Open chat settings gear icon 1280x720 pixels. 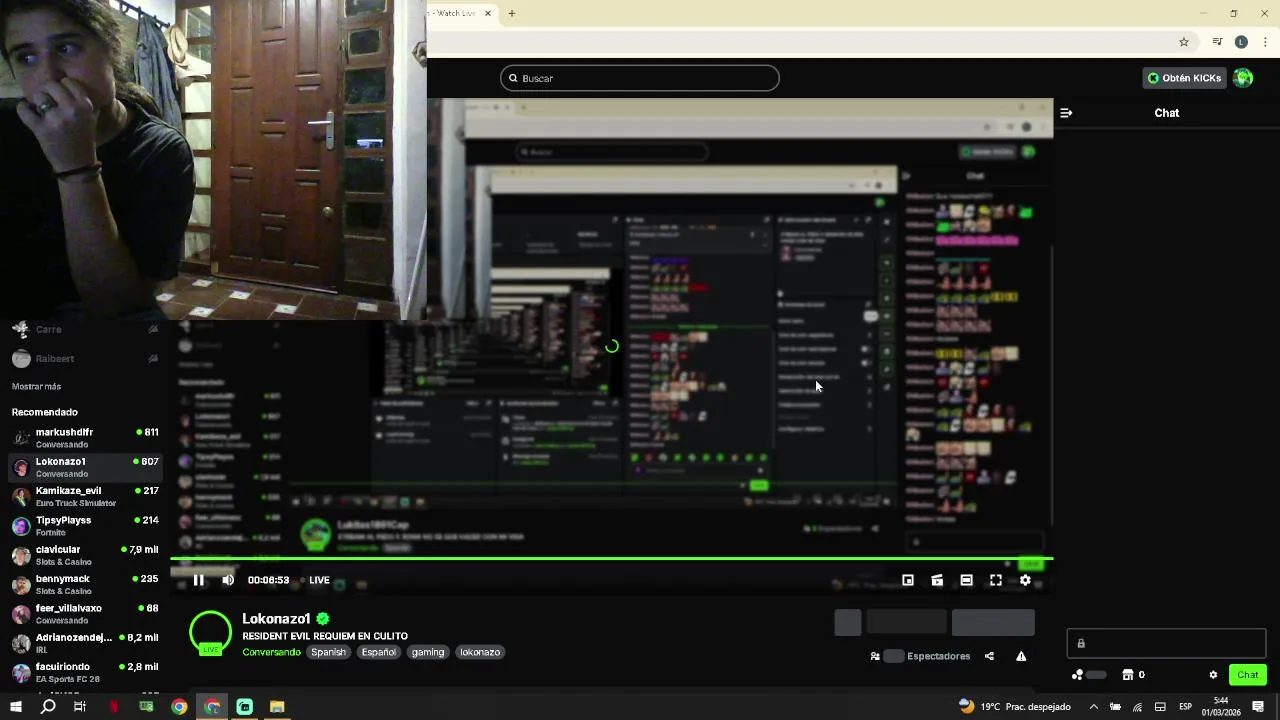click(1213, 675)
